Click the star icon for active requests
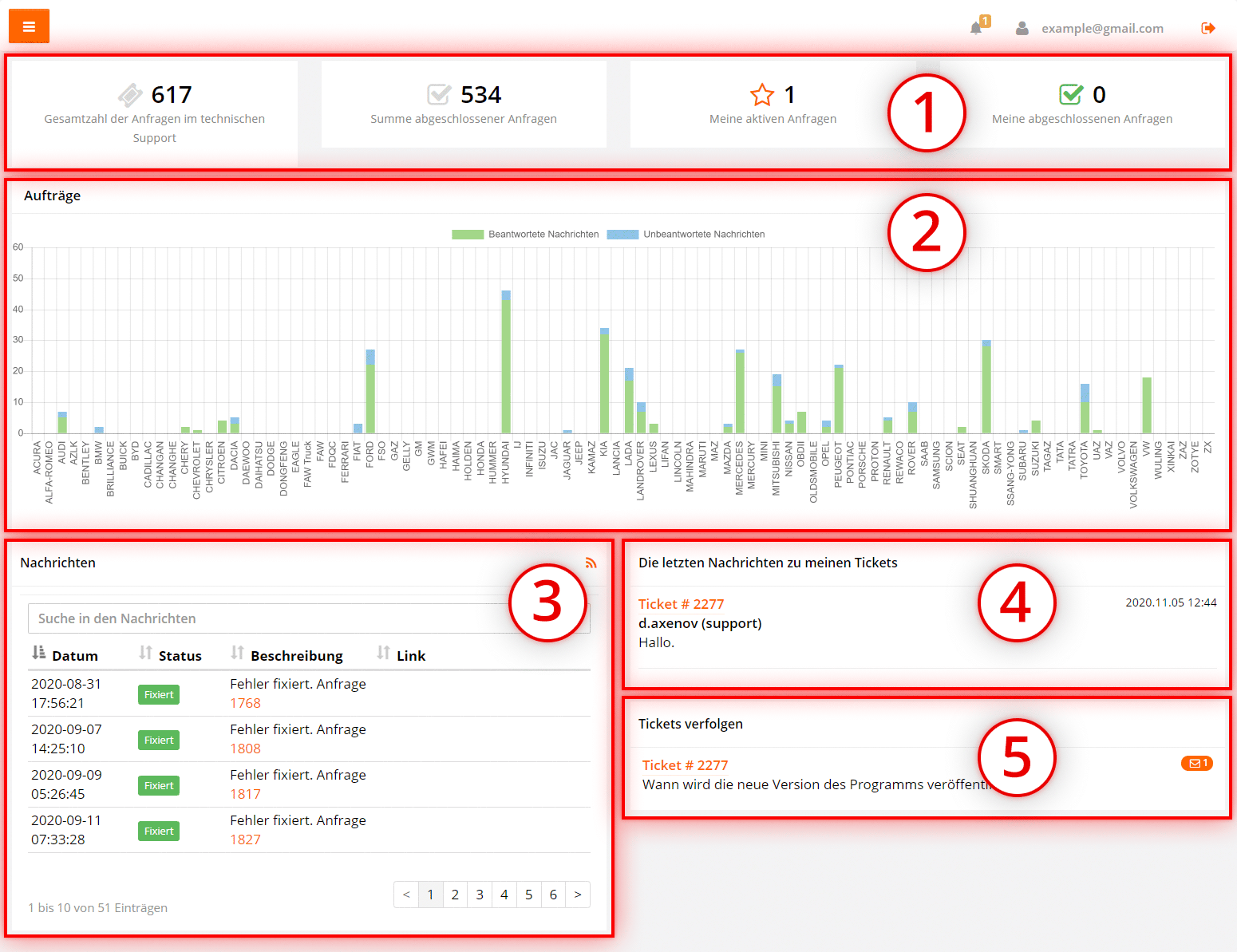Screen dimensions: 1237x952 point(761,95)
